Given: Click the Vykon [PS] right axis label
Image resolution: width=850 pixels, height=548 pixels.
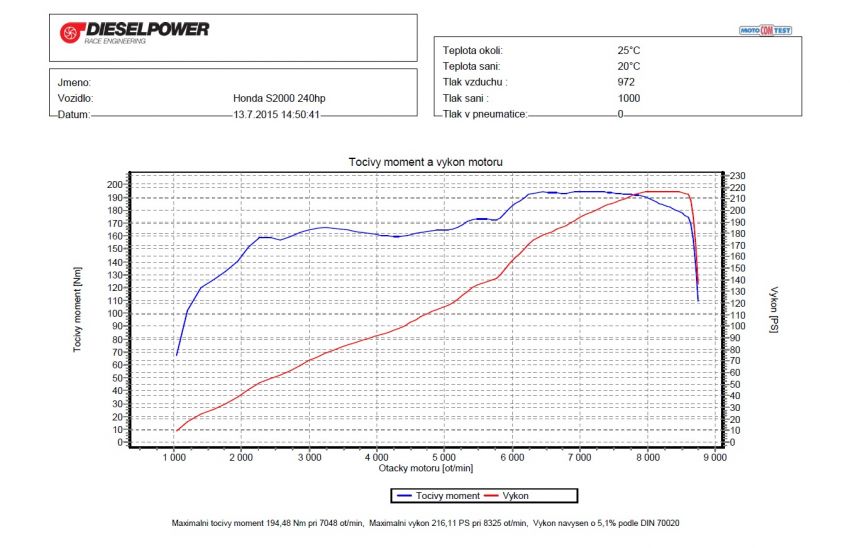Looking at the screenshot, I should tap(773, 312).
